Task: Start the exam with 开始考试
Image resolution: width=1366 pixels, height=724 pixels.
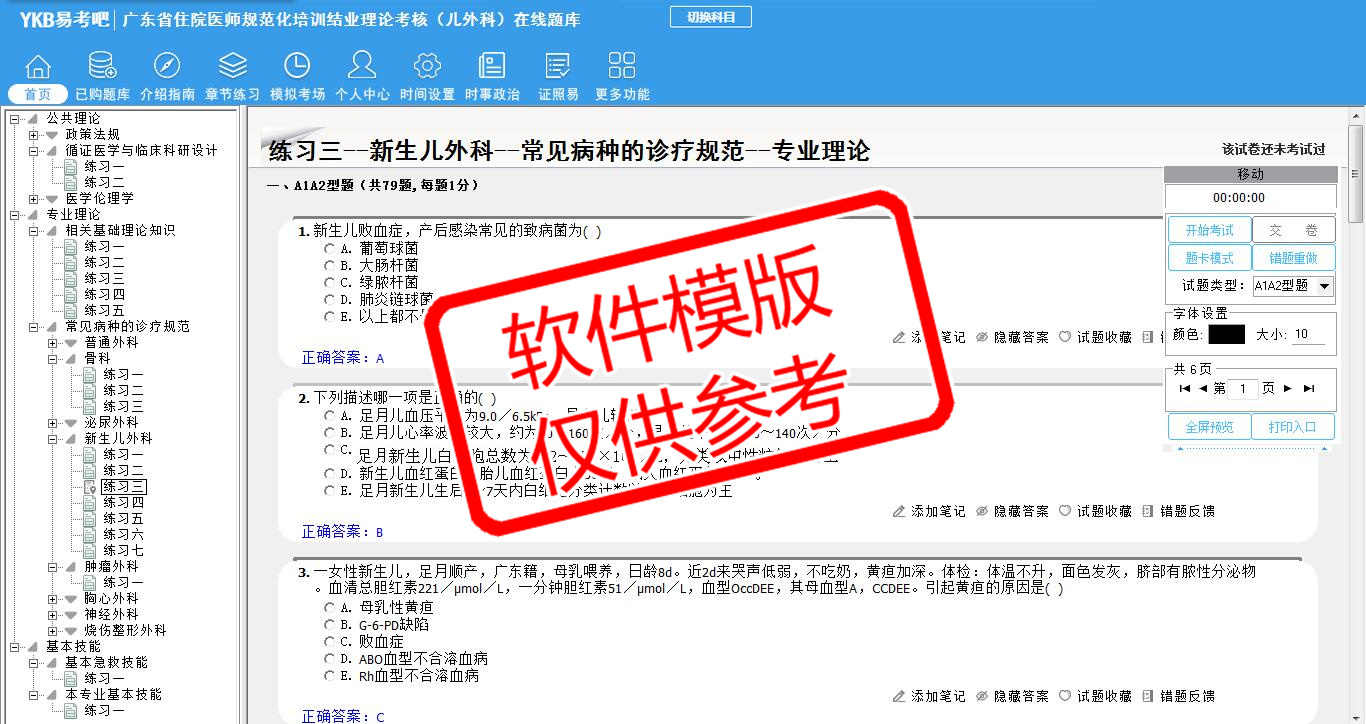Action: coord(1209,230)
